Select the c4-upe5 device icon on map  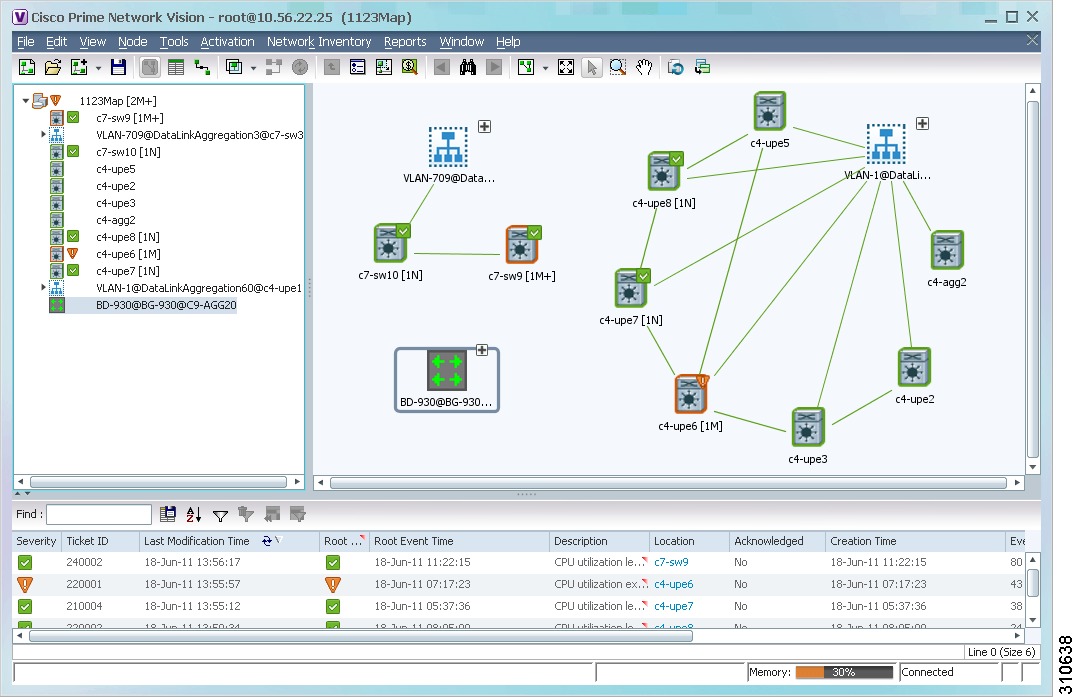point(769,111)
